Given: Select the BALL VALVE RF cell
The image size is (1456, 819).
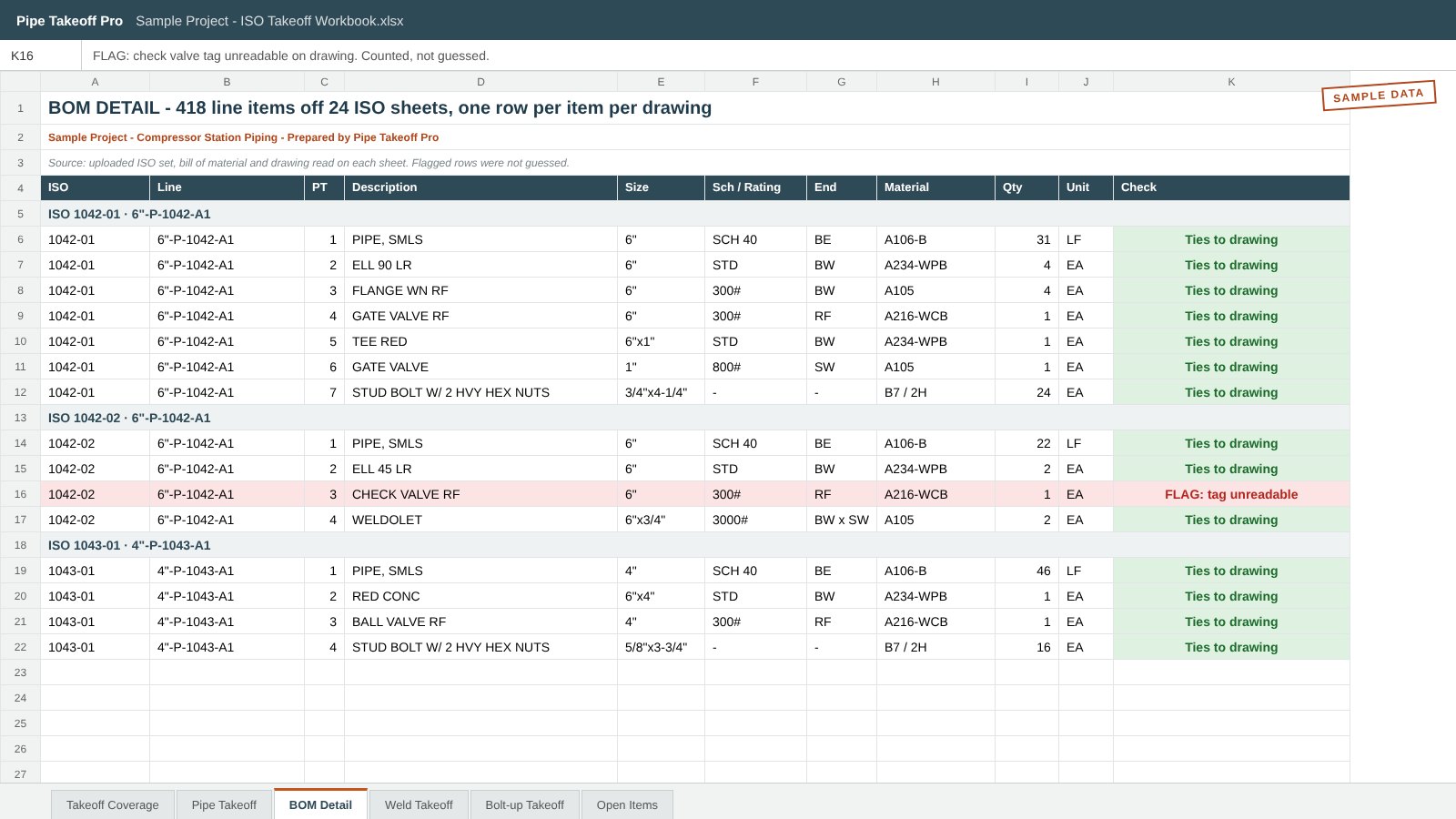Looking at the screenshot, I should [480, 622].
